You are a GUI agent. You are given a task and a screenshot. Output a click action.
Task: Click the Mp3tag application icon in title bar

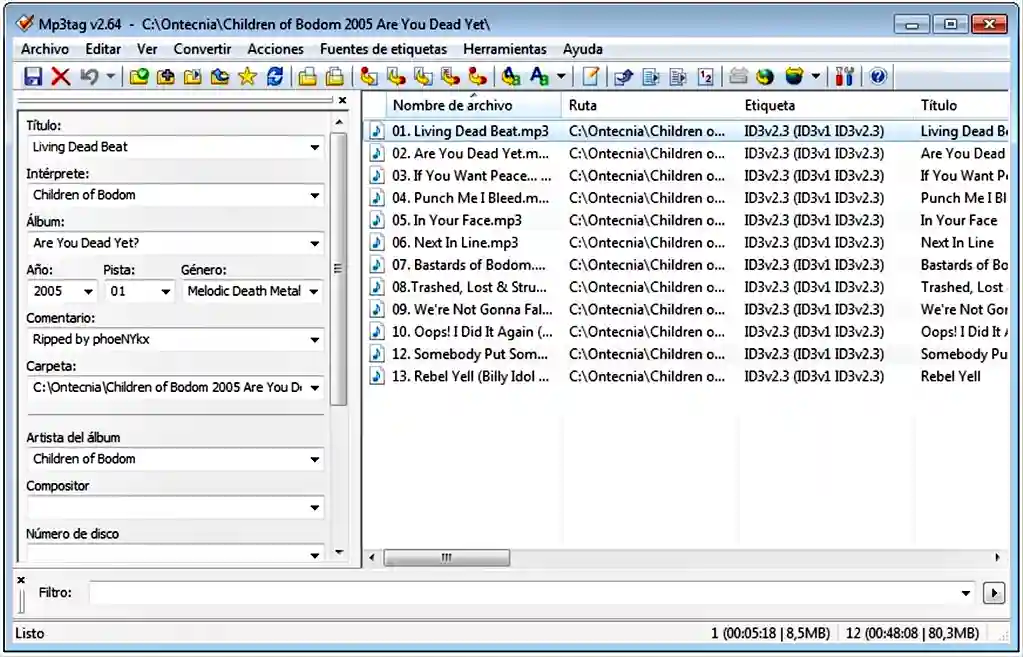tap(25, 23)
